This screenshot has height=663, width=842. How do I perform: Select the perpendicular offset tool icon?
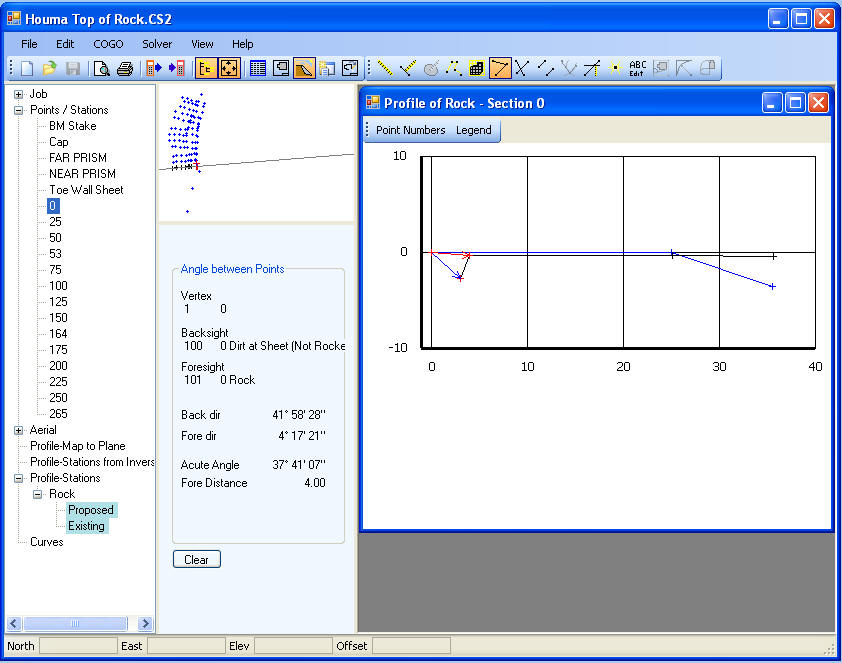tap(408, 68)
